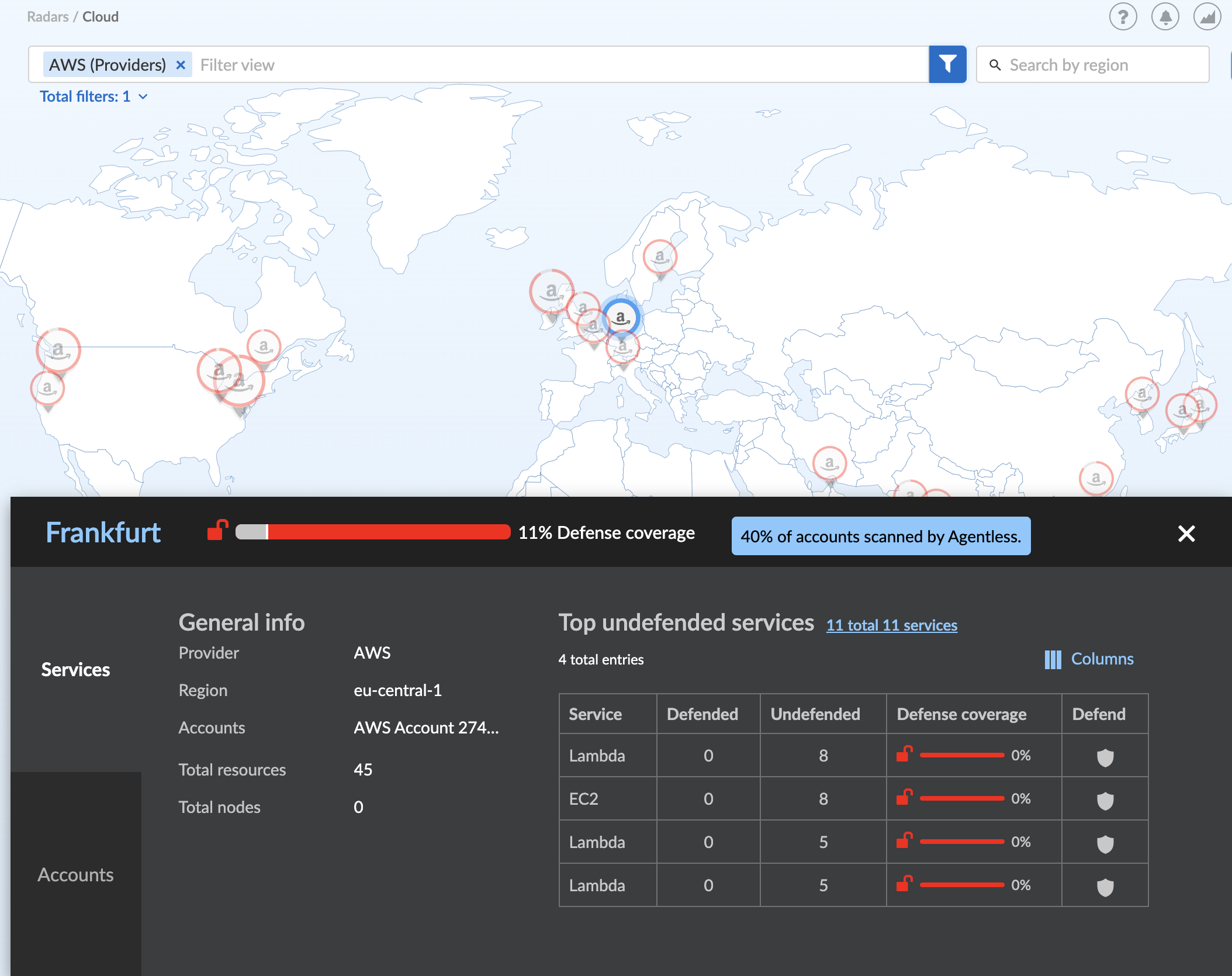Click the coverage bar in the EC2 row
Image resolution: width=1232 pixels, height=976 pixels.
[961, 798]
